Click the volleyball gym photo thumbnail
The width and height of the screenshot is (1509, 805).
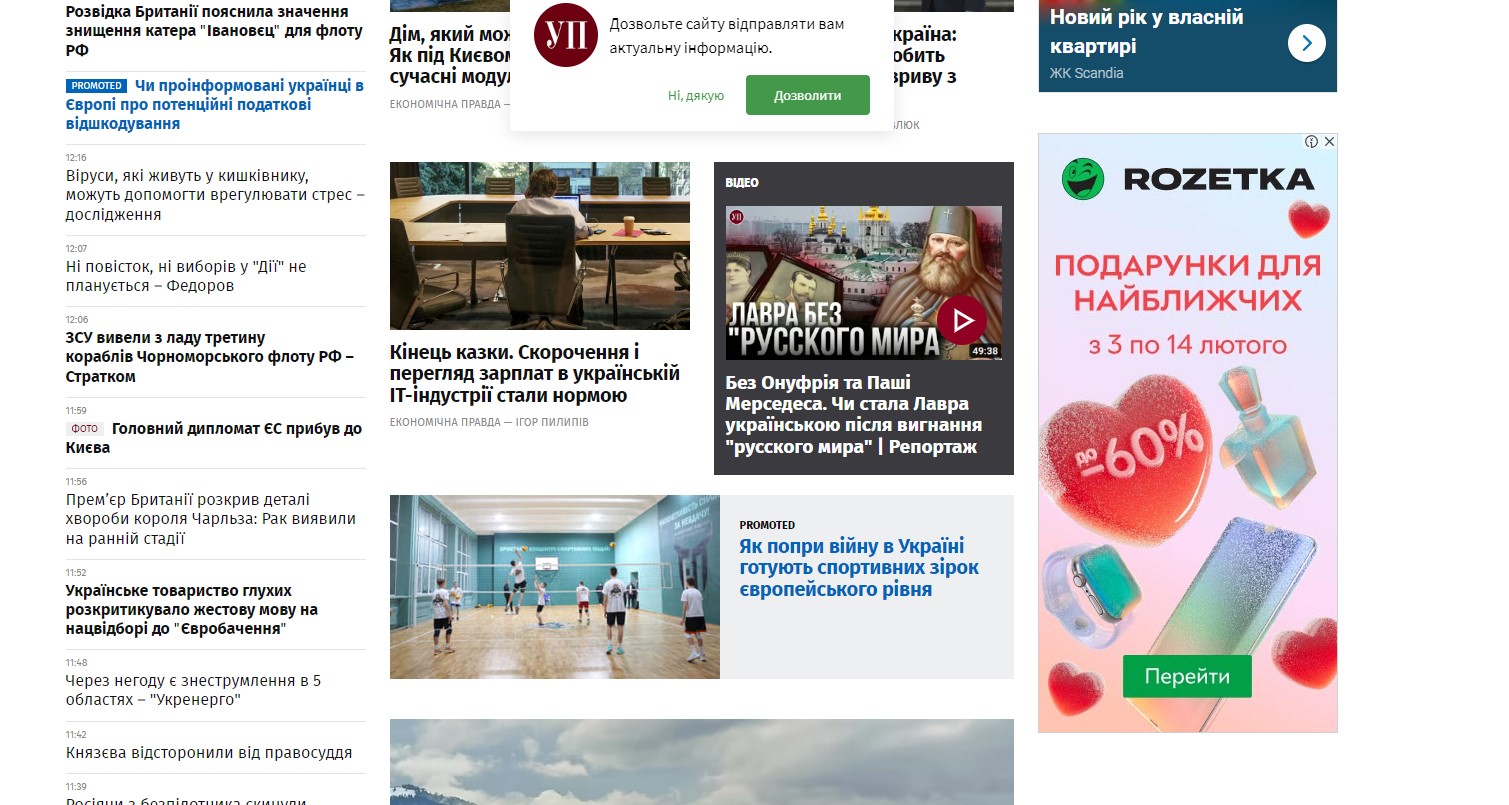555,587
